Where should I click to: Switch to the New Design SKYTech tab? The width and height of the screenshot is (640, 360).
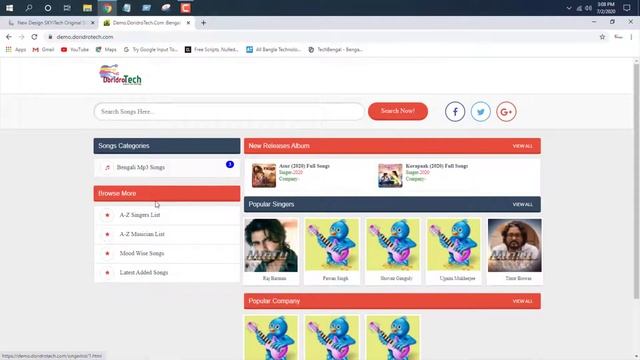(50, 23)
